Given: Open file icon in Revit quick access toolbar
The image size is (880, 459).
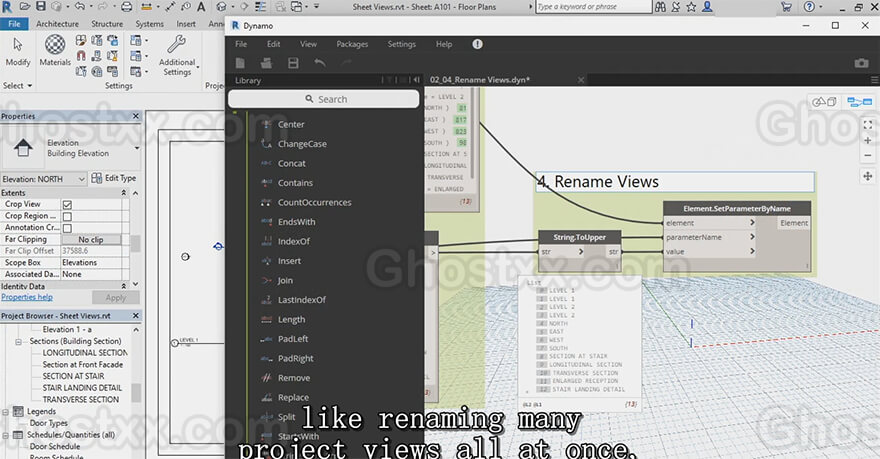Looking at the screenshot, I should (x=25, y=6).
